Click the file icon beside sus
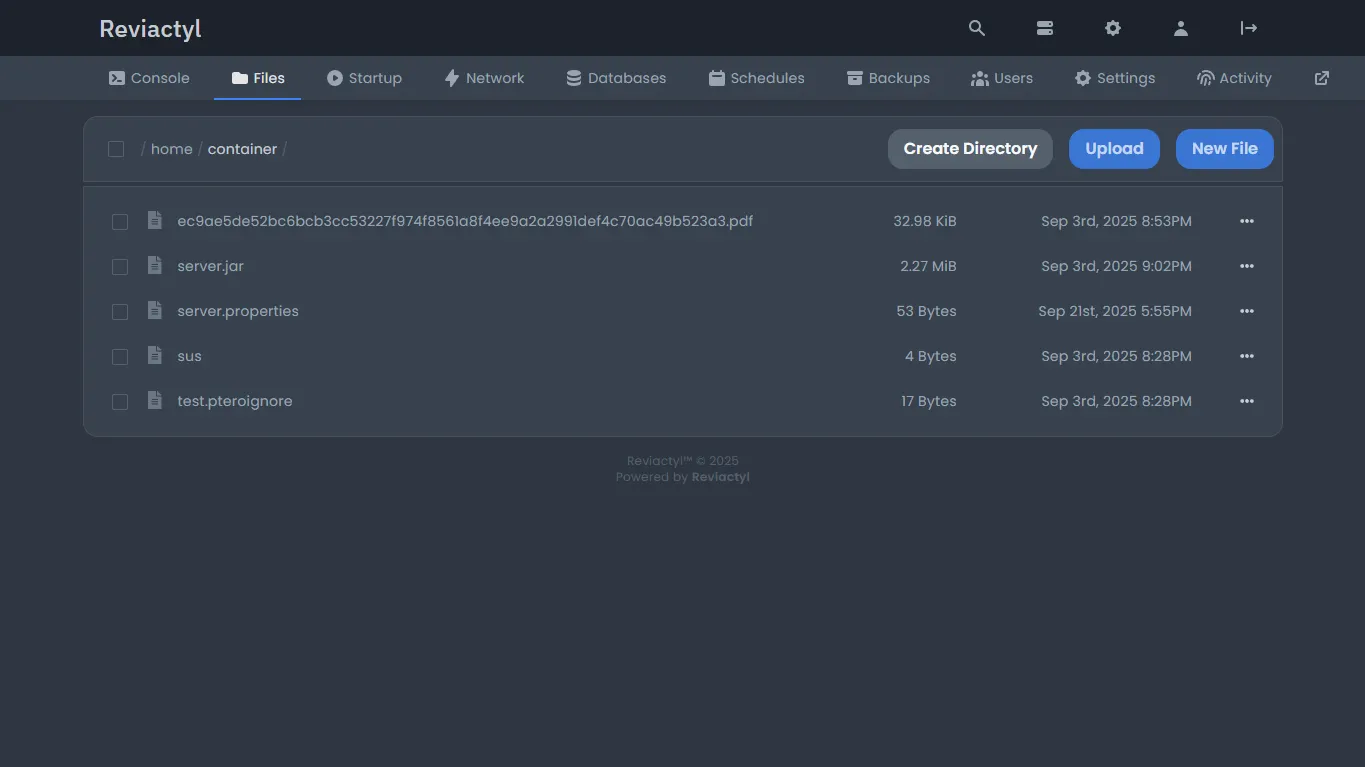1365x767 pixels. click(154, 356)
